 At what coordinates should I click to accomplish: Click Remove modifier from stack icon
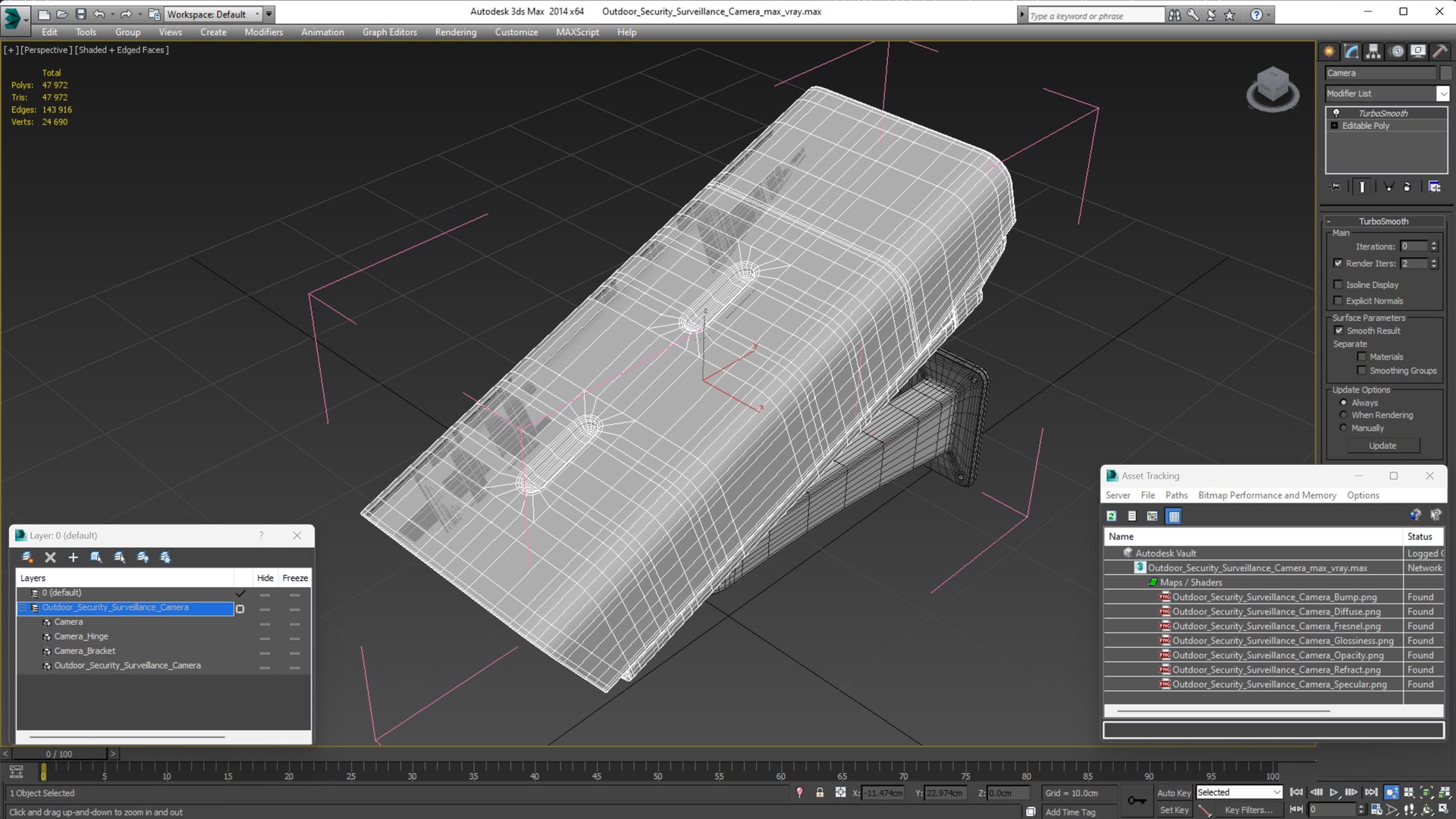point(1407,187)
